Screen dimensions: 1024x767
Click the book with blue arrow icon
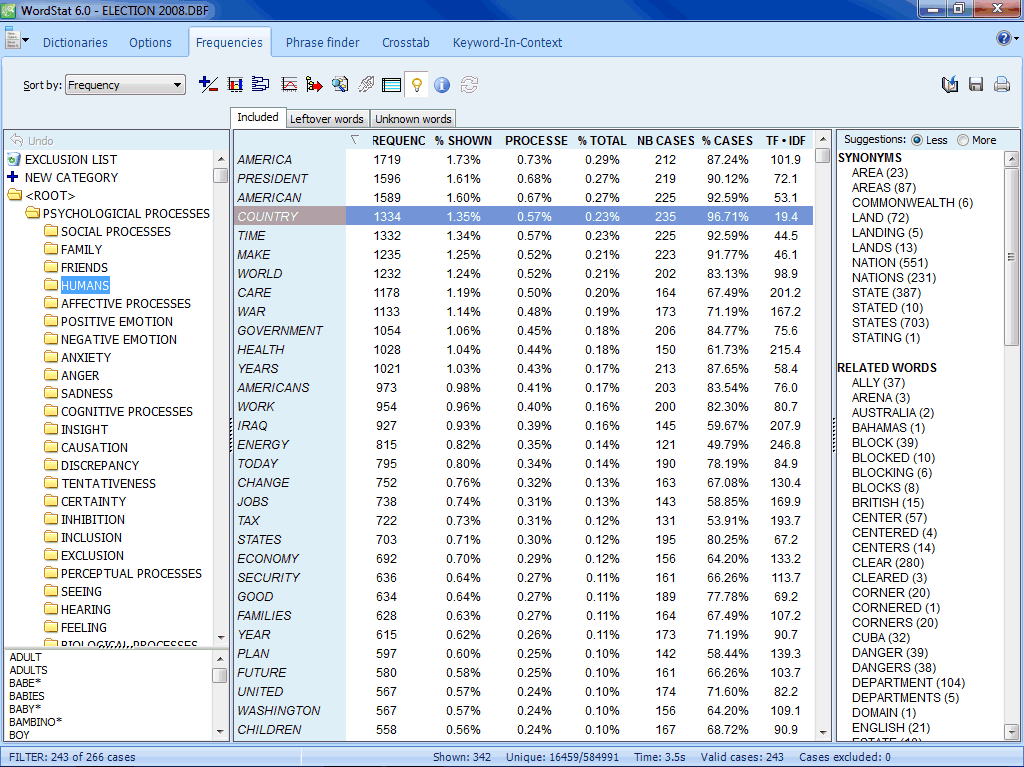[950, 85]
